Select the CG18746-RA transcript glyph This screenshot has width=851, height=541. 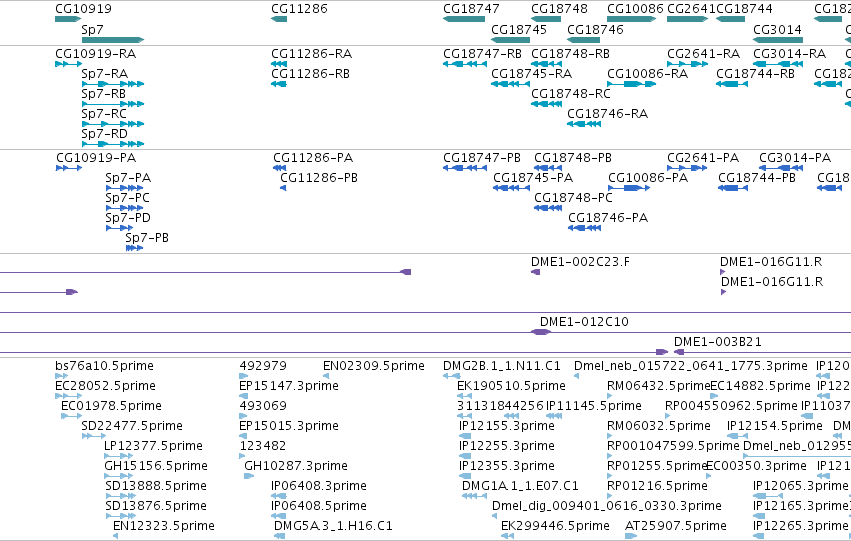[584, 124]
